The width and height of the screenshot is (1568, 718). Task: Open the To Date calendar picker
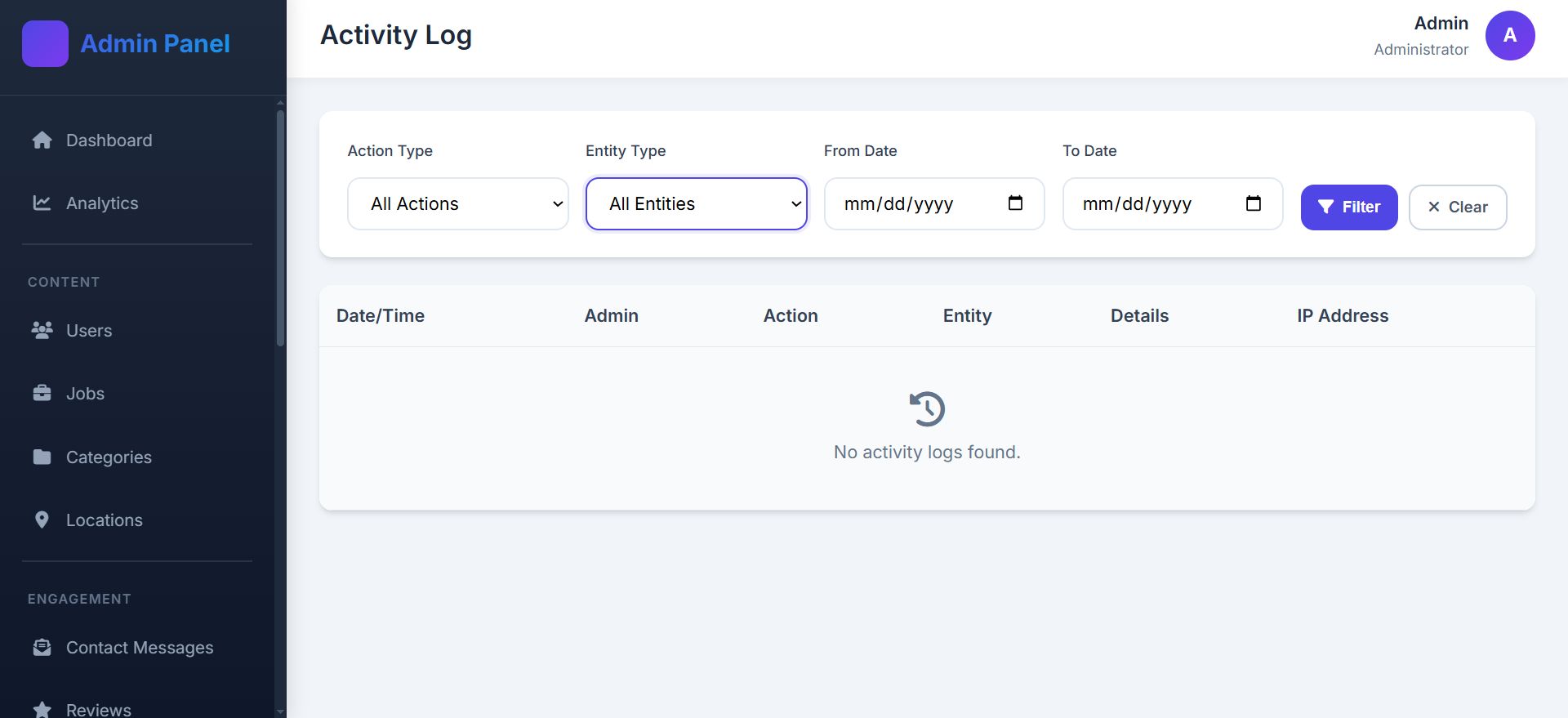[1253, 203]
